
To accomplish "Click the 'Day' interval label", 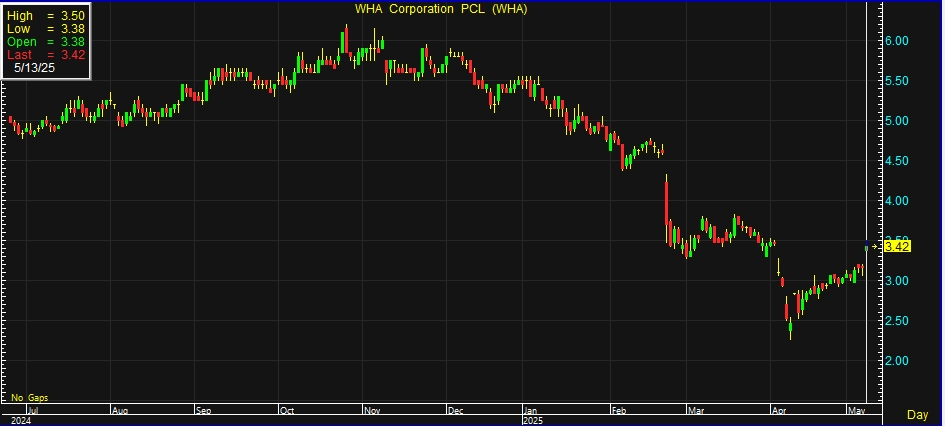I will [917, 415].
